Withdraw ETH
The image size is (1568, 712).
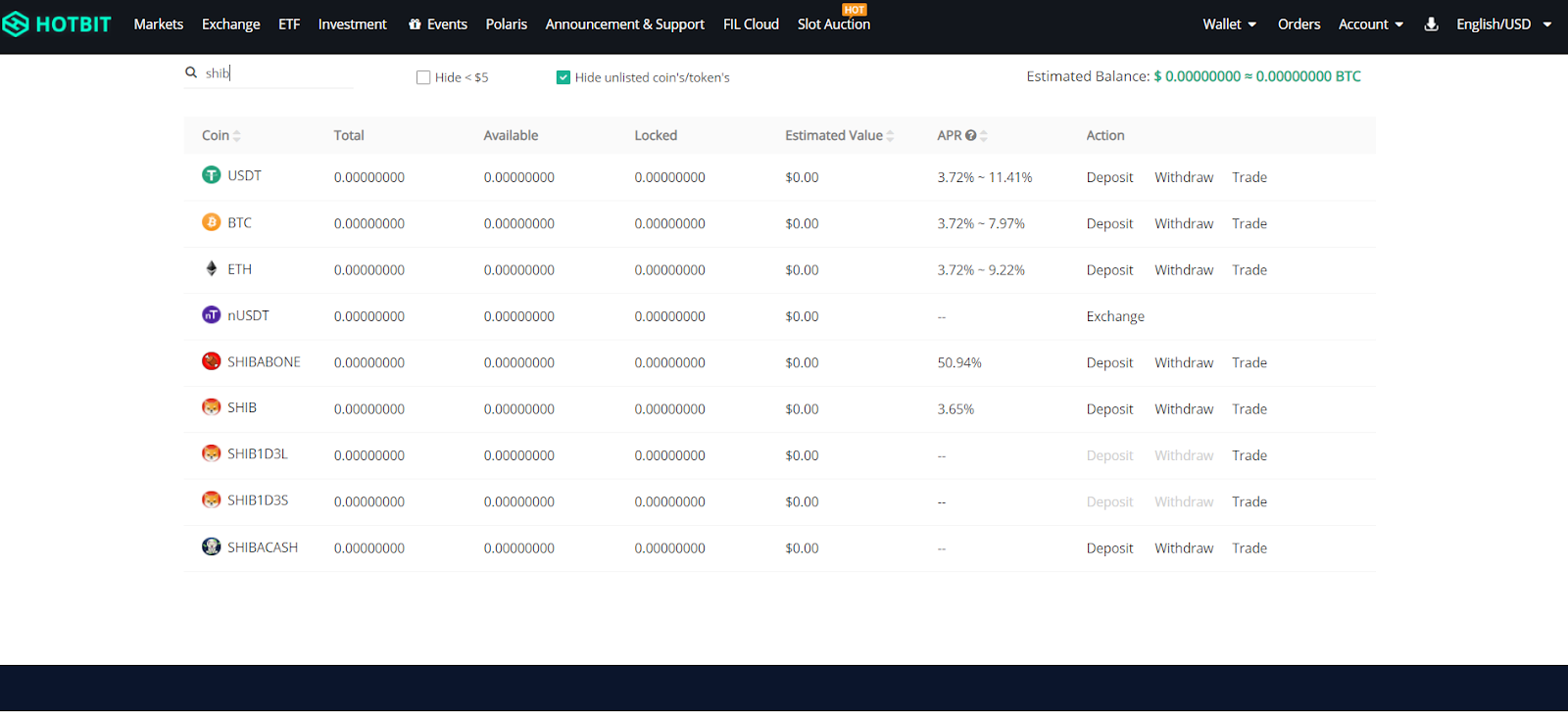pyautogui.click(x=1184, y=270)
